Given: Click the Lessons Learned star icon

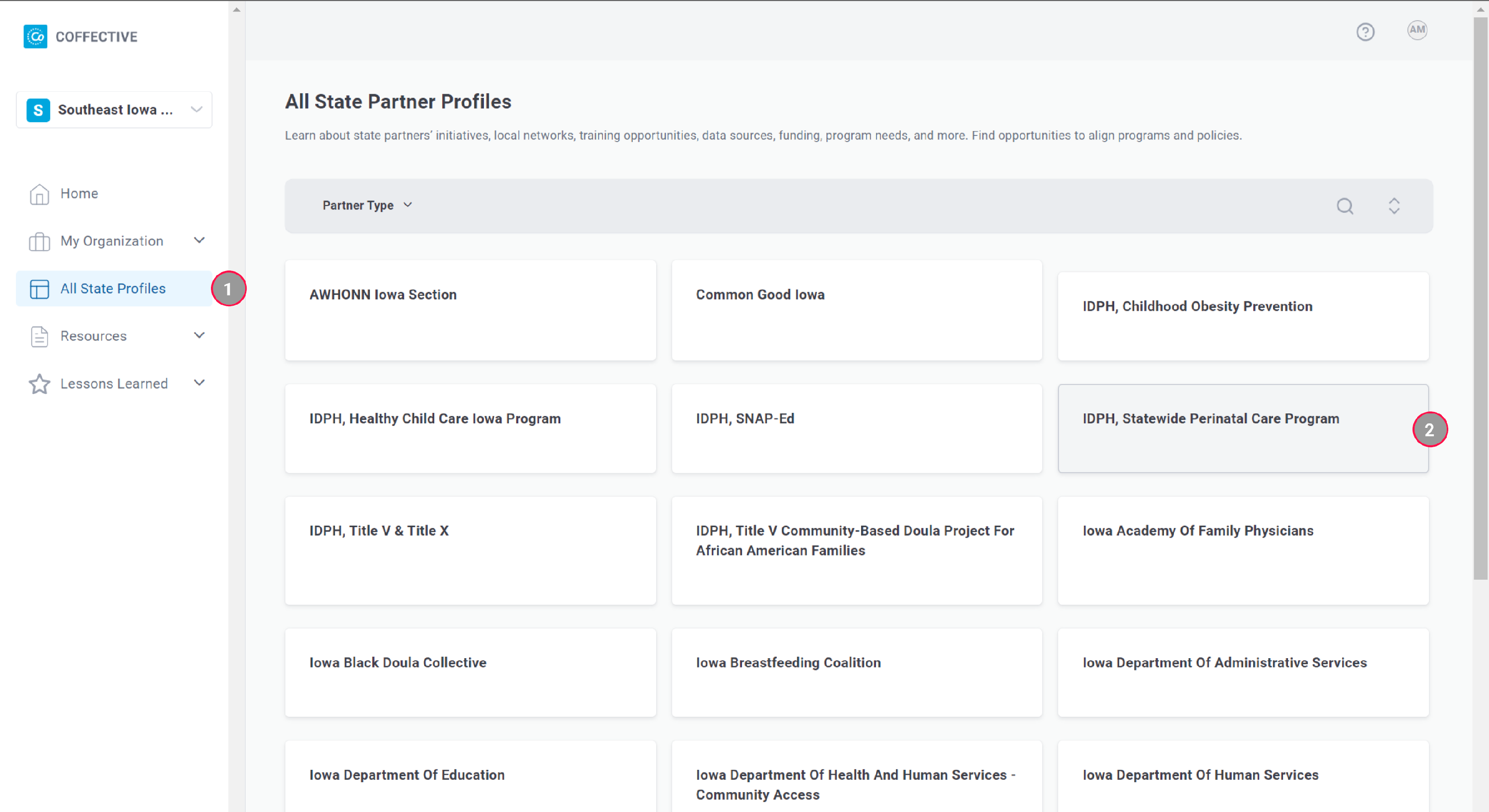Looking at the screenshot, I should coord(39,384).
